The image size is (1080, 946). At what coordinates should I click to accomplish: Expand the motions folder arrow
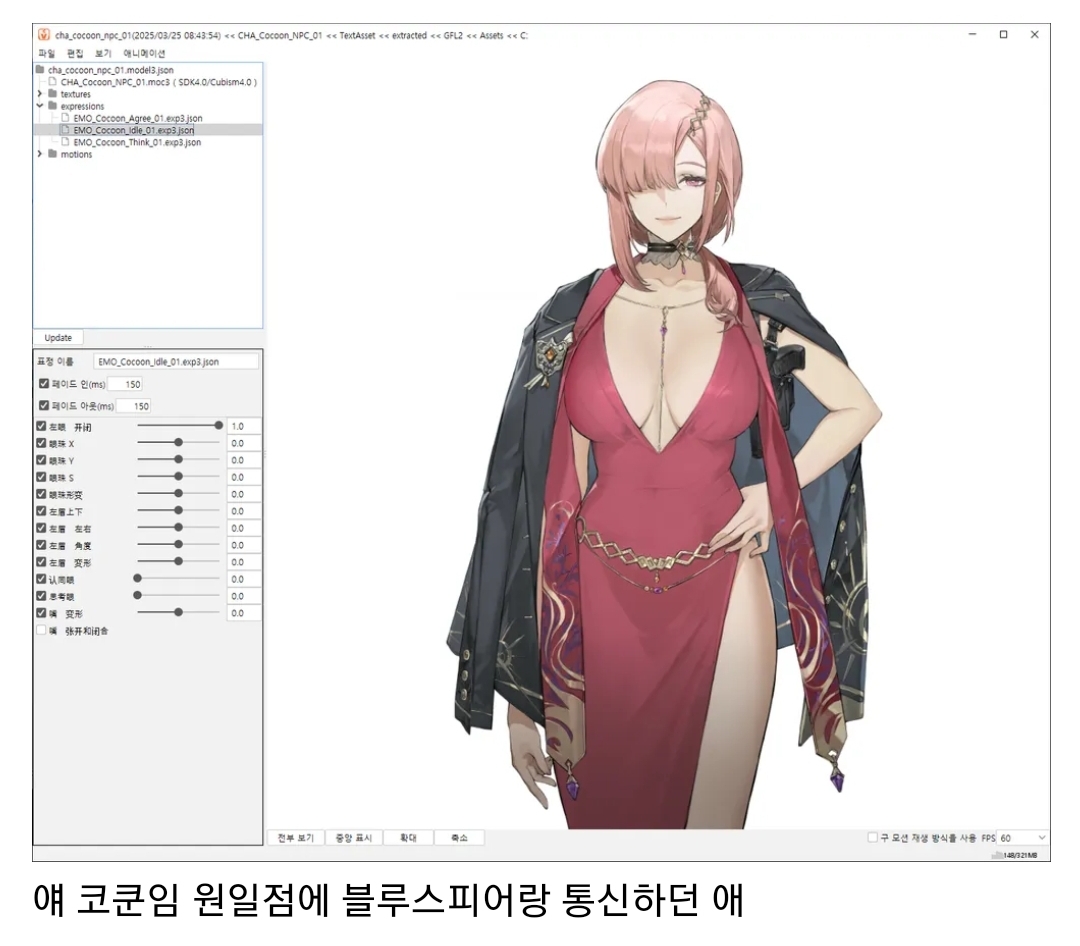(40, 154)
